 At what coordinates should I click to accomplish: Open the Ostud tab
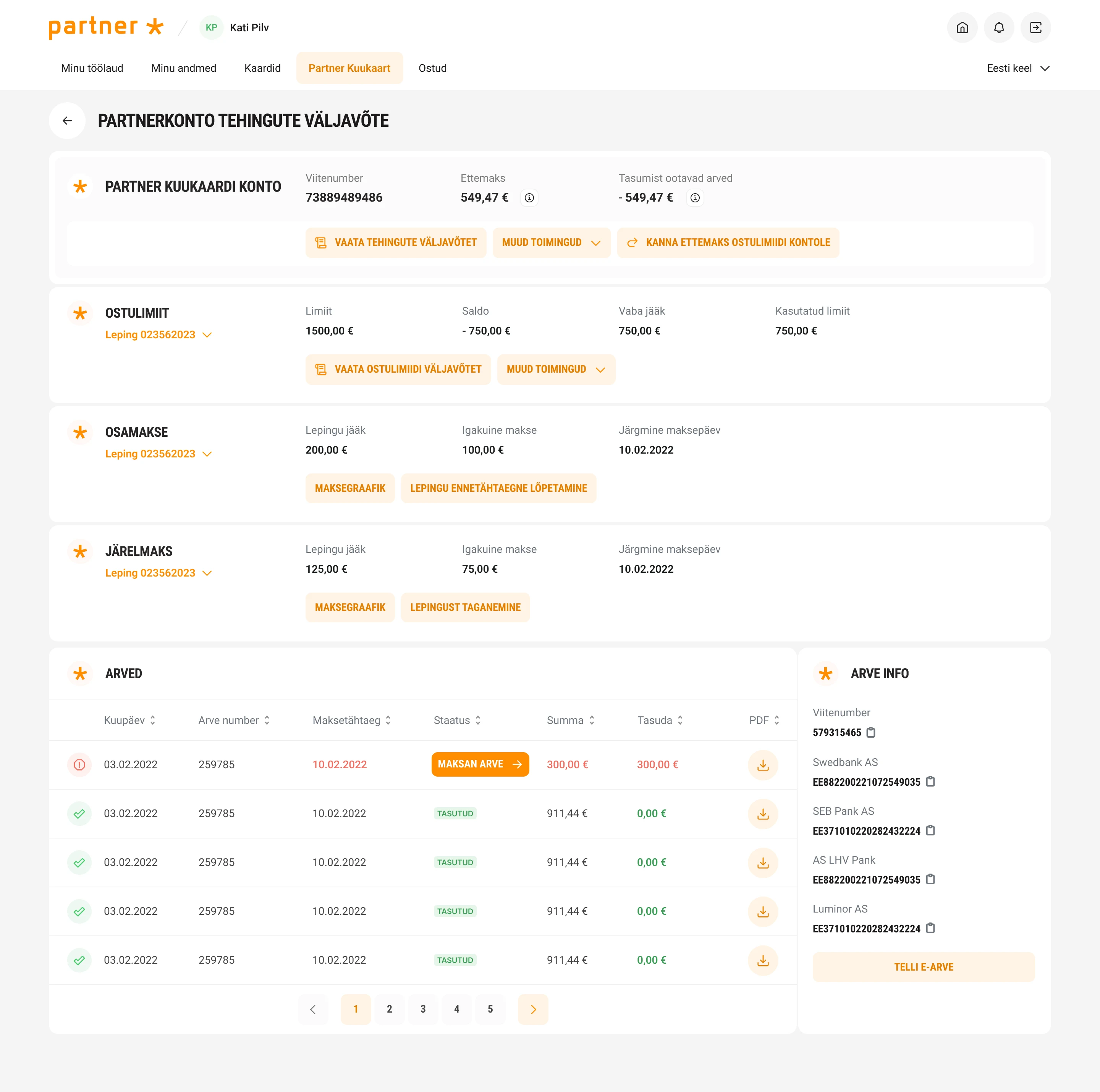[432, 68]
